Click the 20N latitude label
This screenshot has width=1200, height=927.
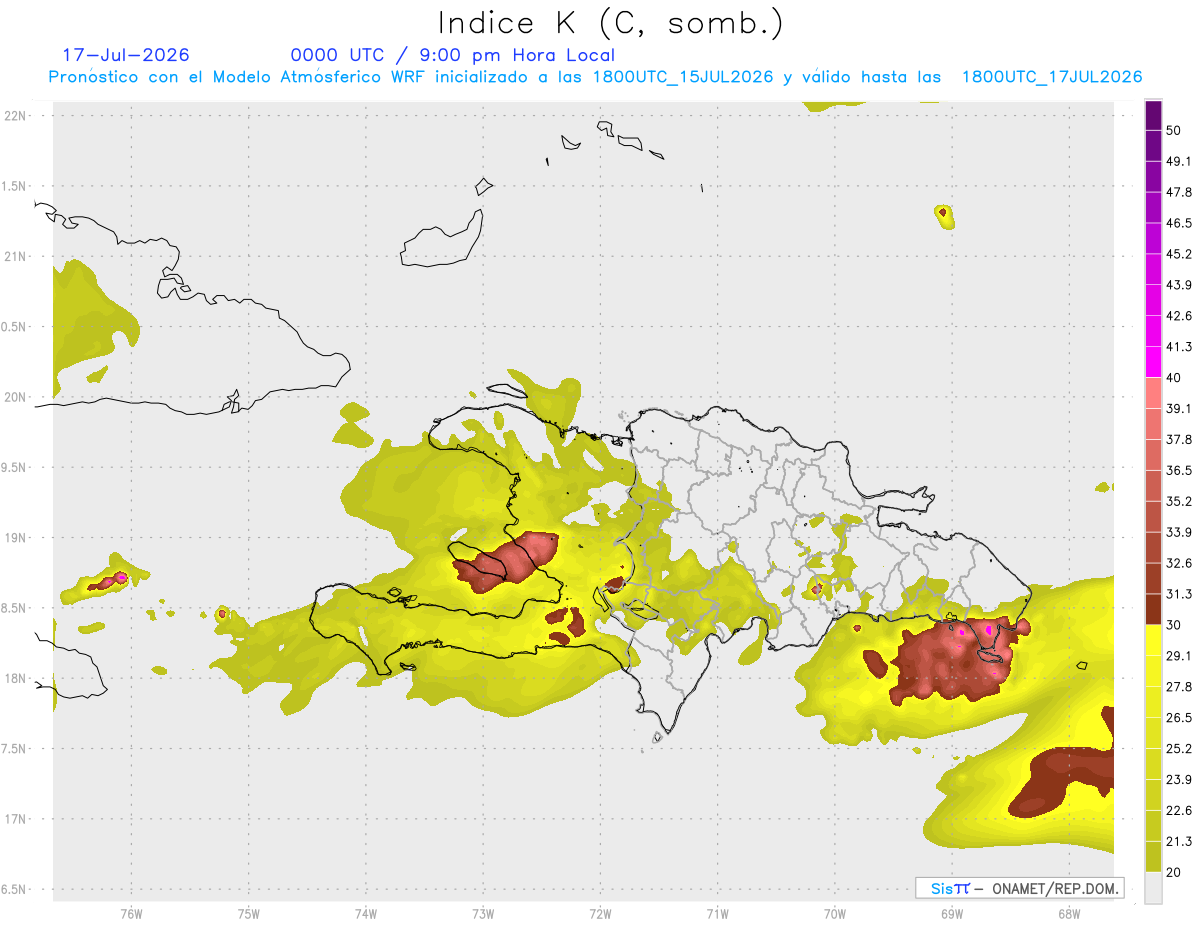(x=17, y=397)
